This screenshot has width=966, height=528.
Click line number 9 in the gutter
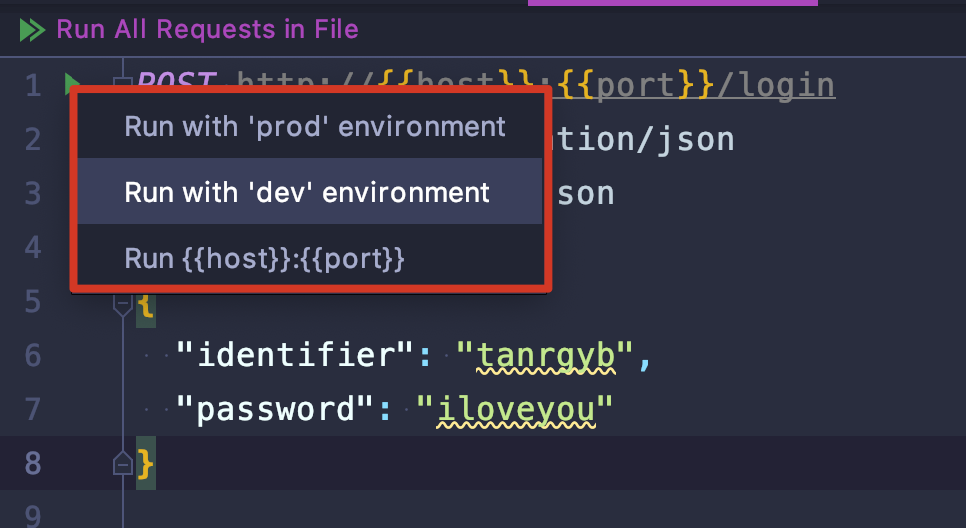[33, 516]
